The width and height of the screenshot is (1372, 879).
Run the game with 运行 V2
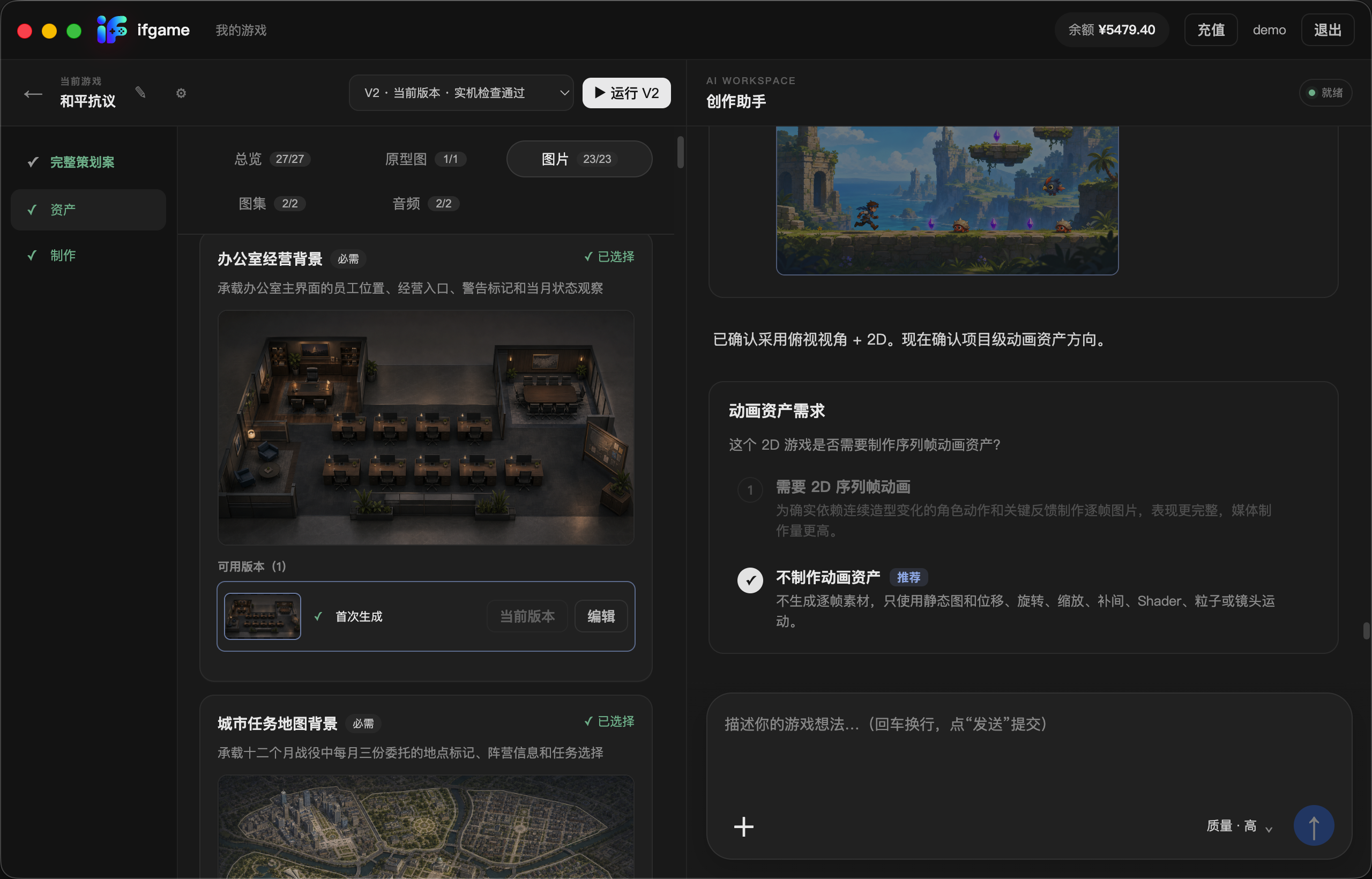coord(626,93)
